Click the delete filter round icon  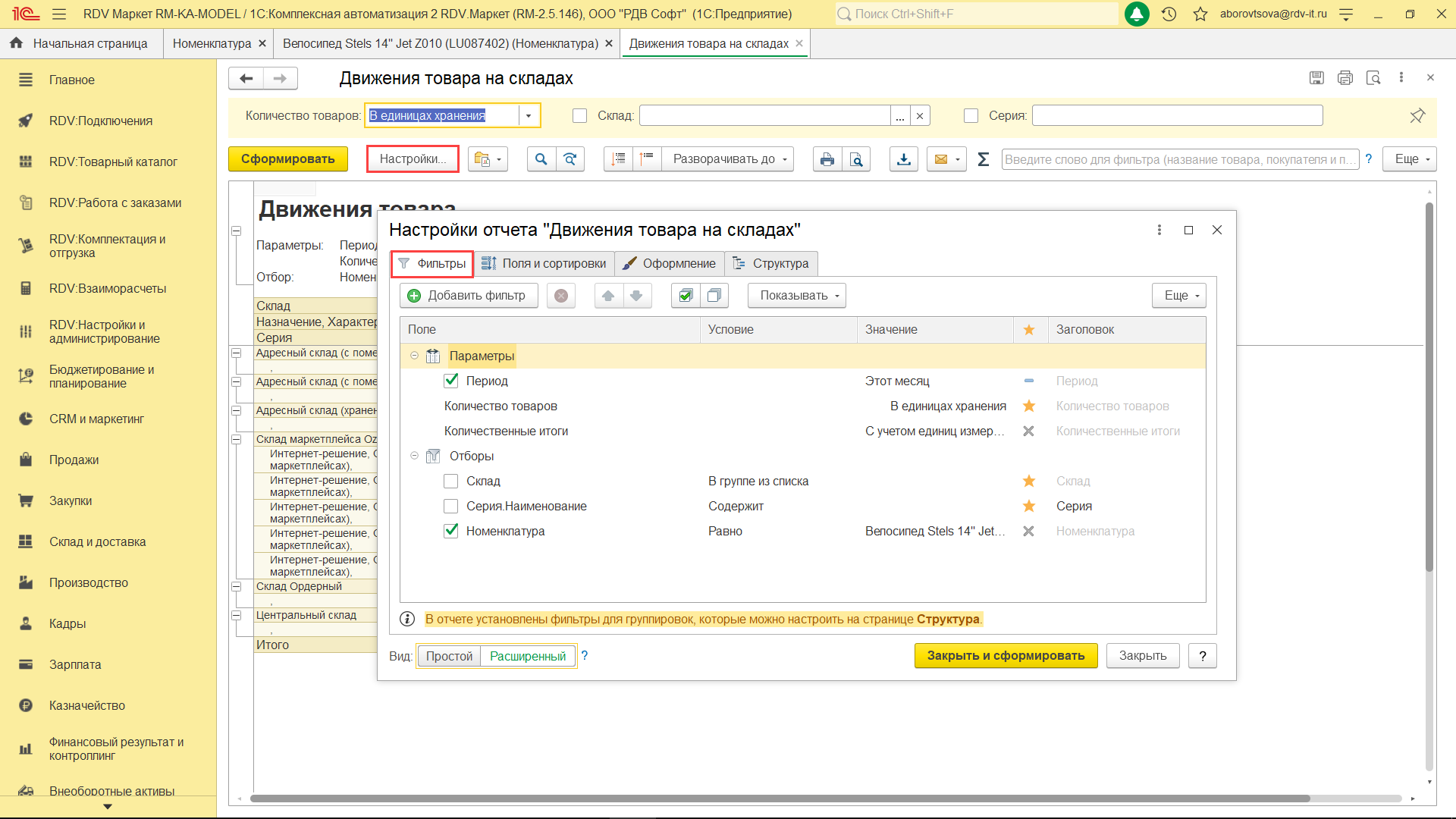click(561, 296)
